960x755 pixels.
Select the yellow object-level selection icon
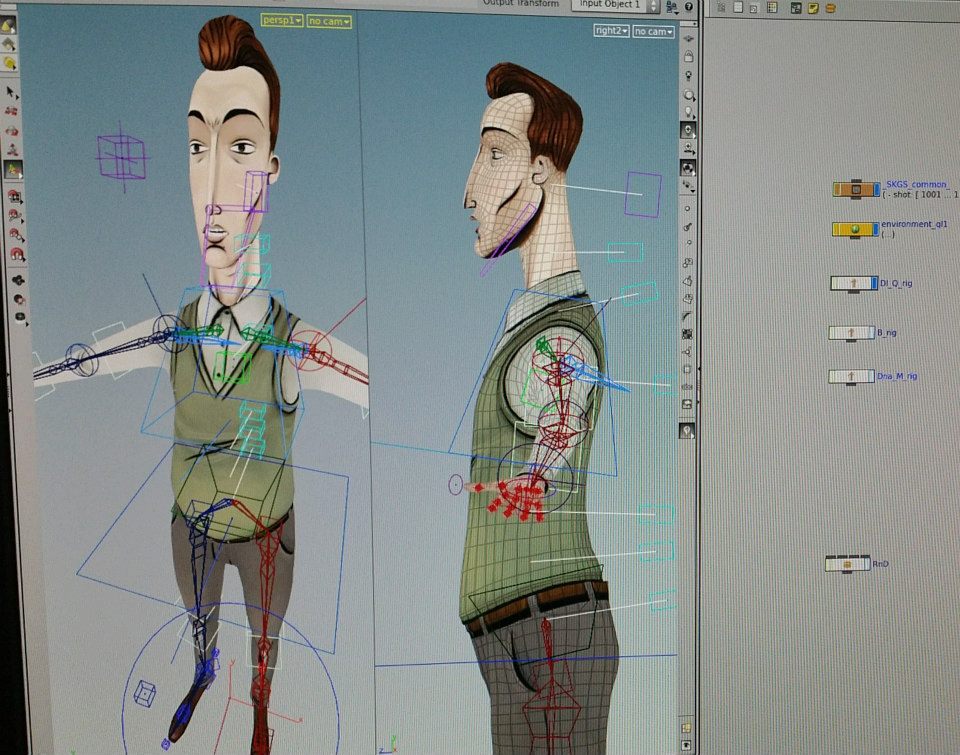click(x=8, y=25)
